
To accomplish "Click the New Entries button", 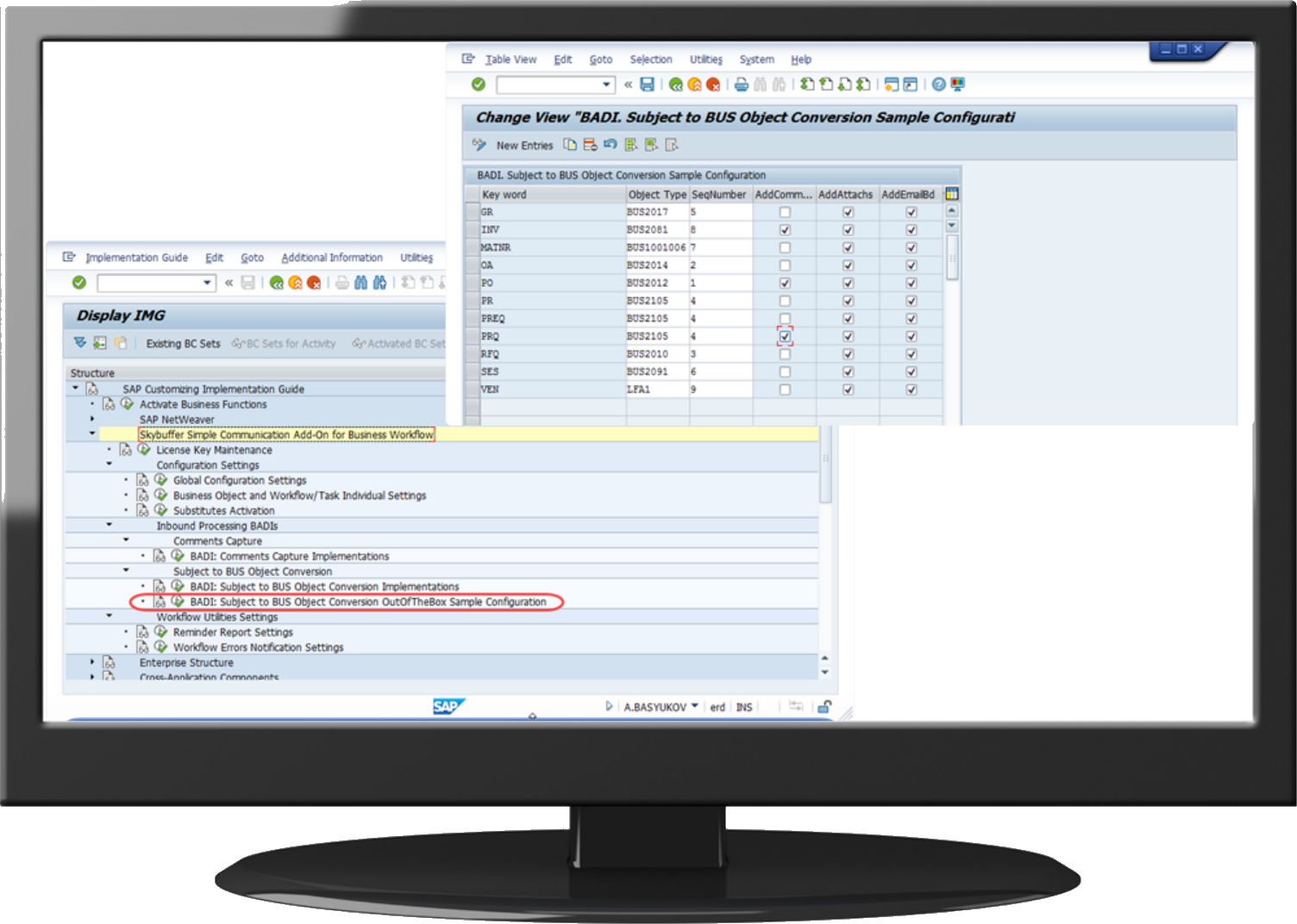I will click(x=524, y=146).
